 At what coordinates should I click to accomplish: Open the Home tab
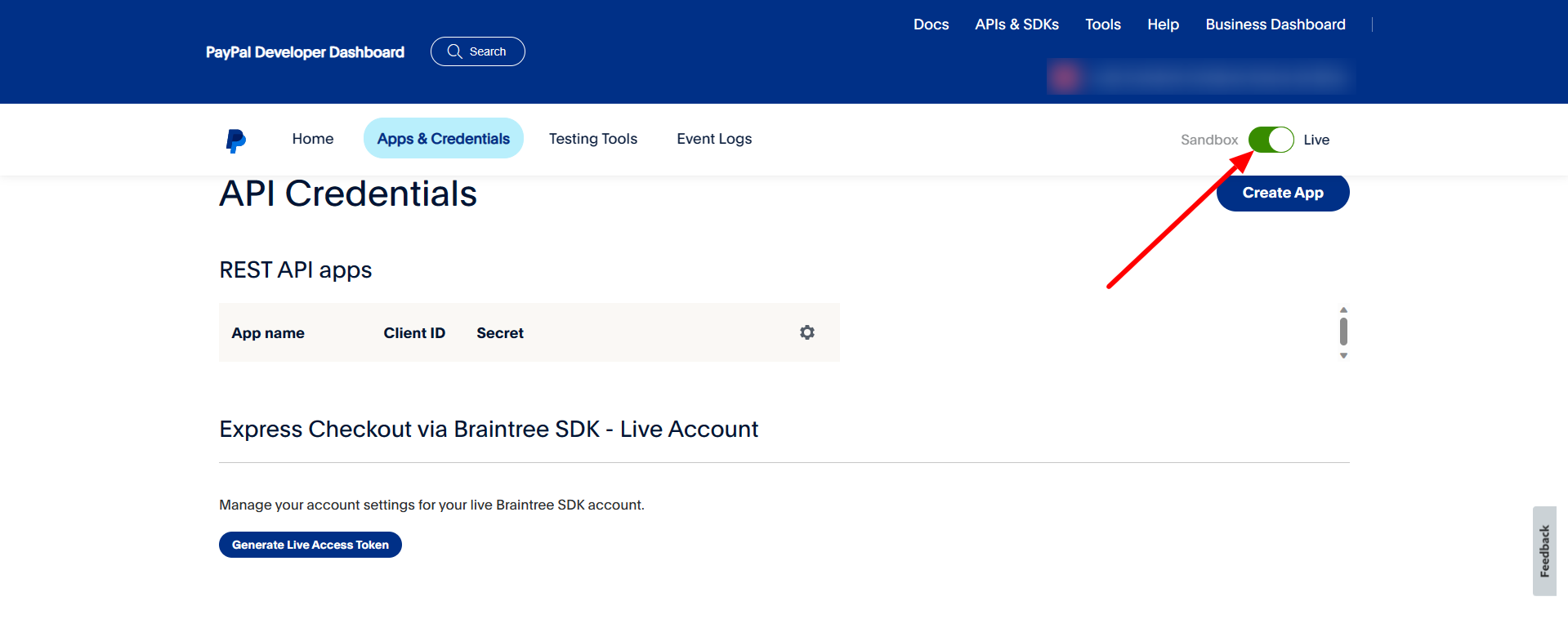pyautogui.click(x=313, y=139)
